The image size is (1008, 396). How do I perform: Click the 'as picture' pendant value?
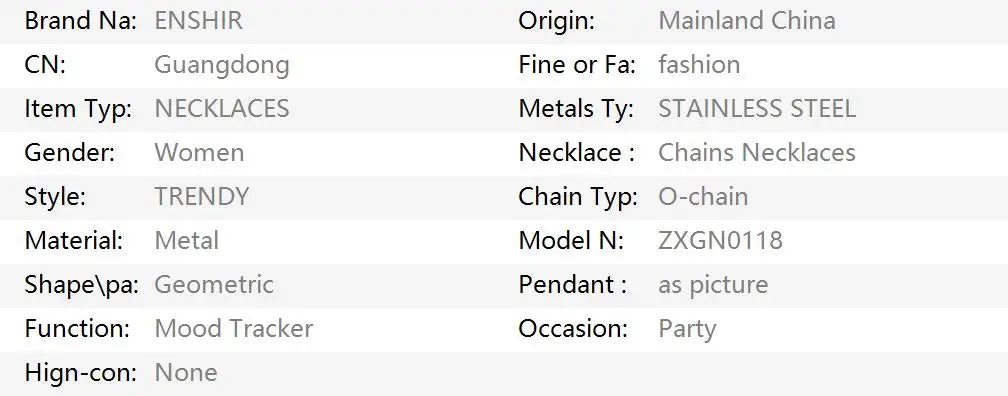coord(714,285)
